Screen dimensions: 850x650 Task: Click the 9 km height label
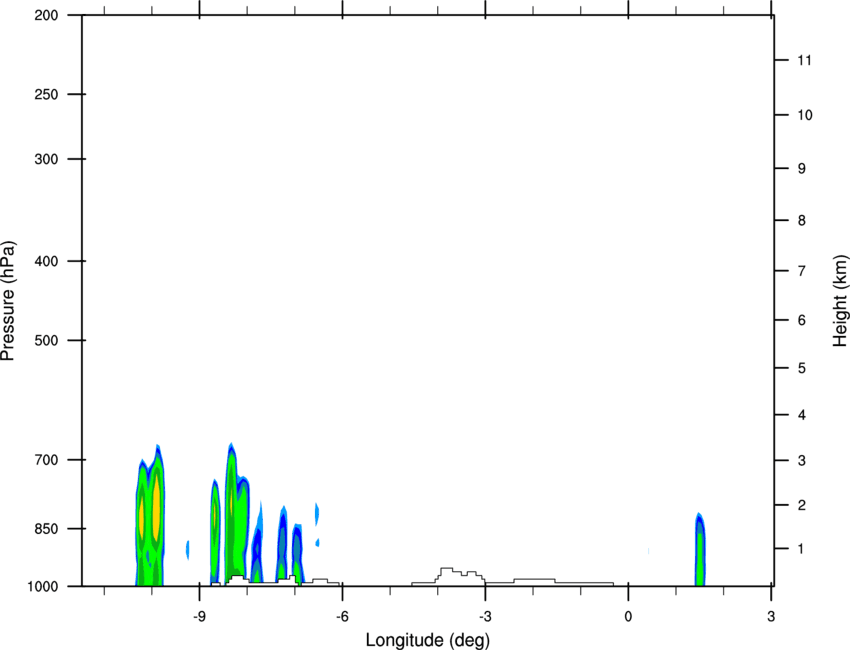click(x=802, y=169)
